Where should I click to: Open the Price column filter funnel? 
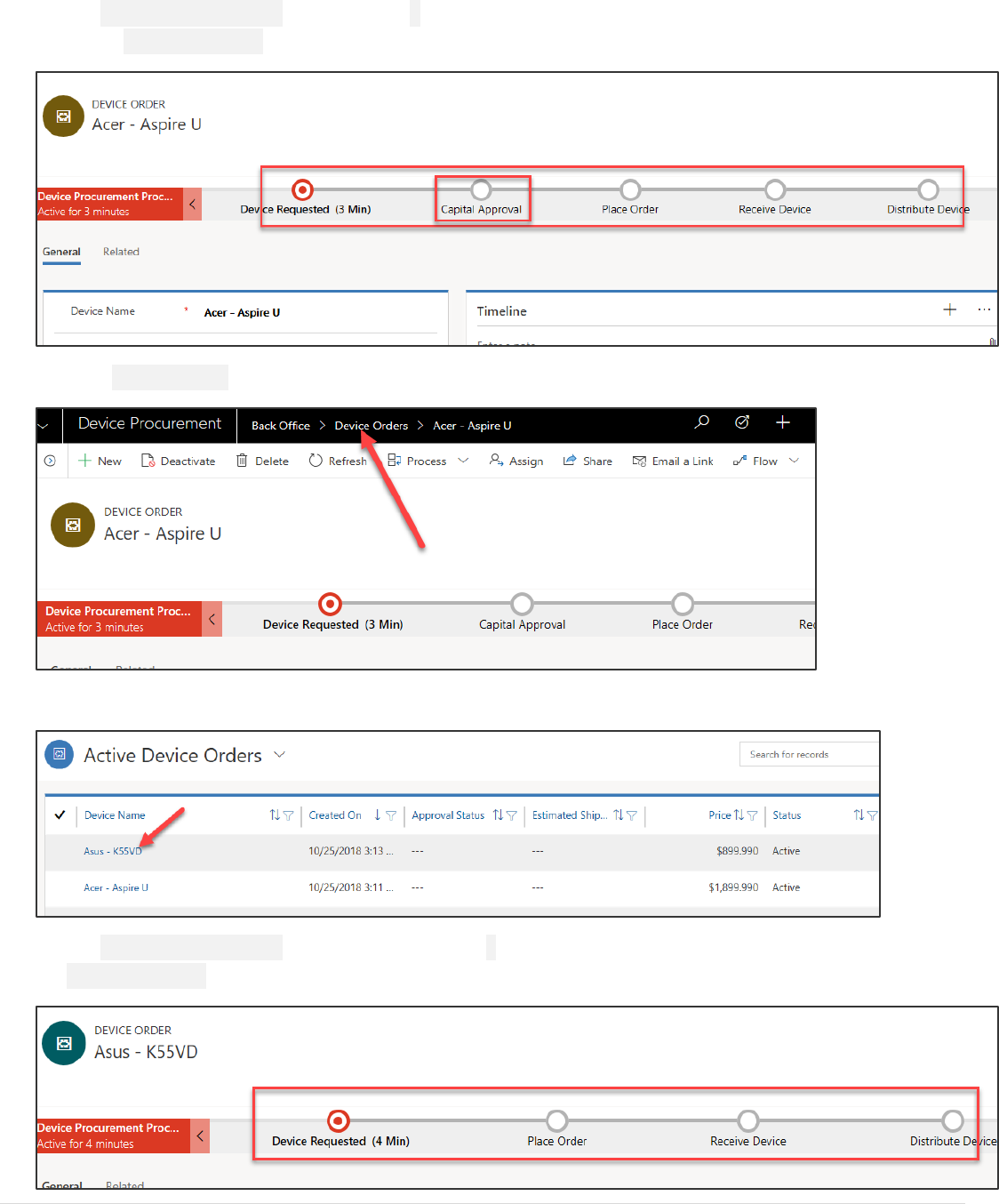pos(752,815)
